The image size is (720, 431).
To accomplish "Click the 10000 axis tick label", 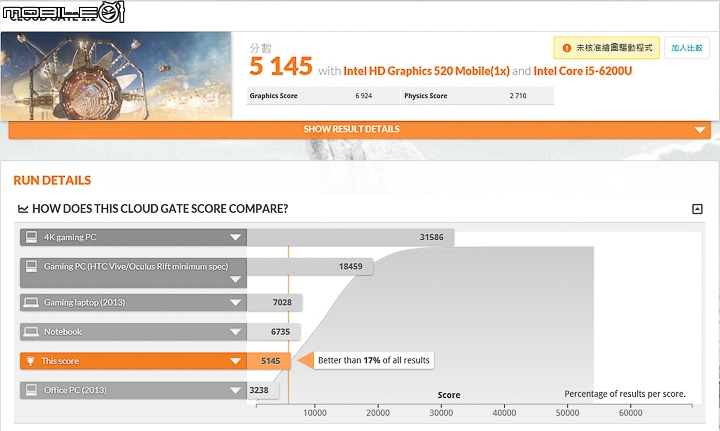I will pyautogui.click(x=315, y=413).
